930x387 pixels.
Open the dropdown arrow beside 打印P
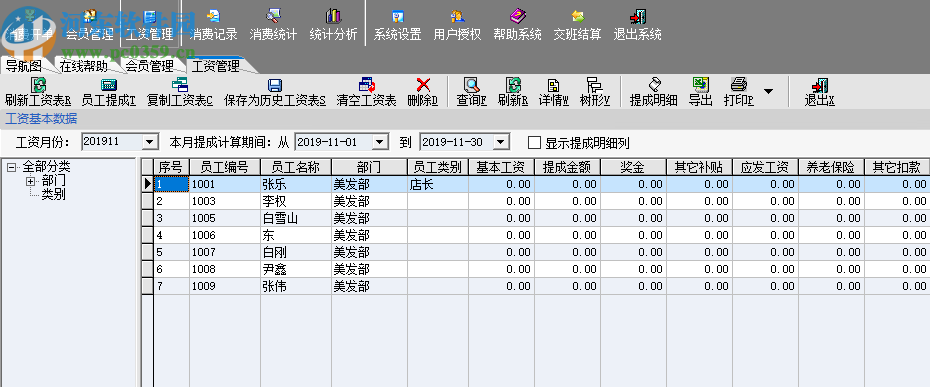(x=768, y=91)
